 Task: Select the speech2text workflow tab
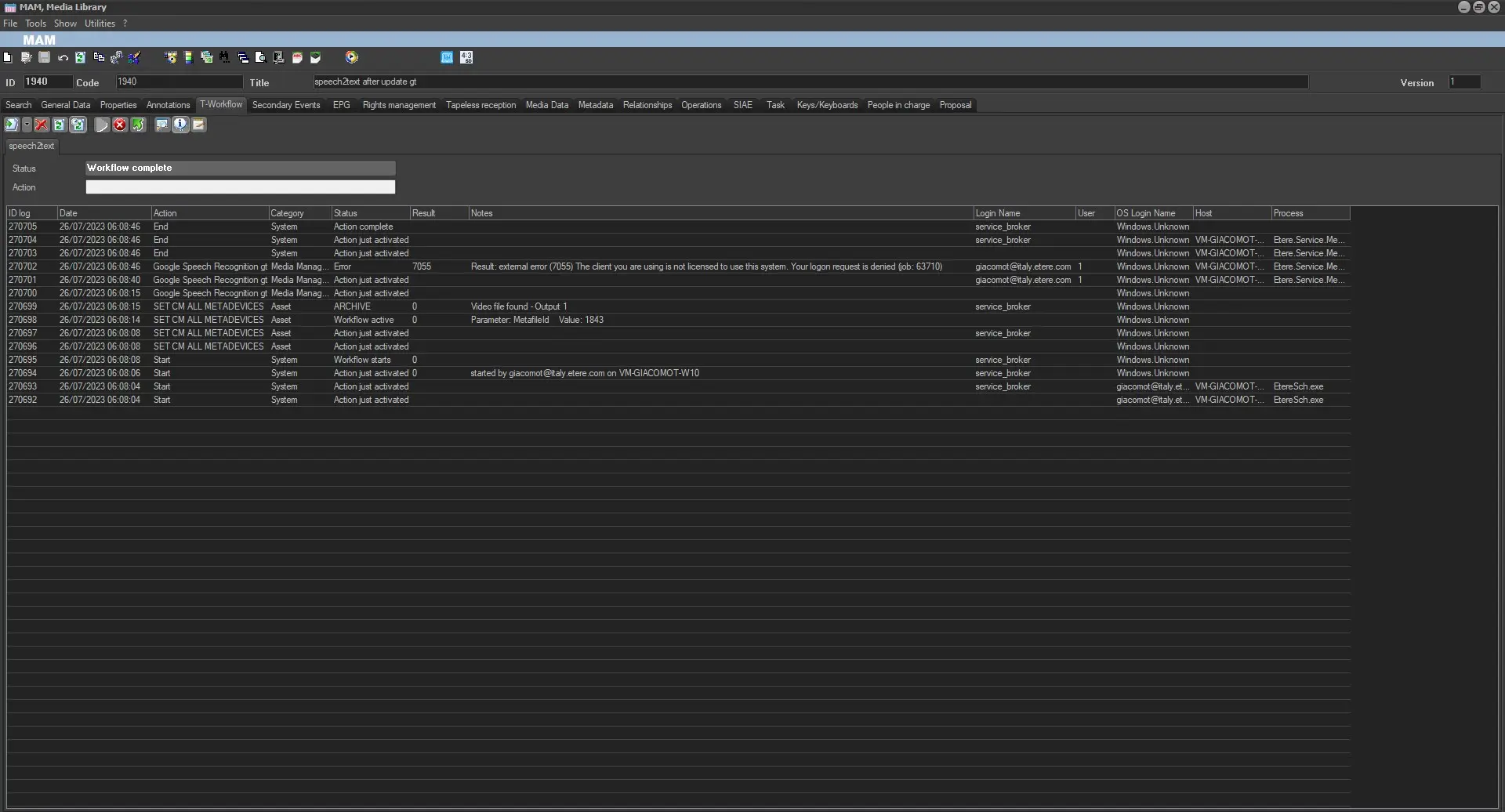(31, 146)
